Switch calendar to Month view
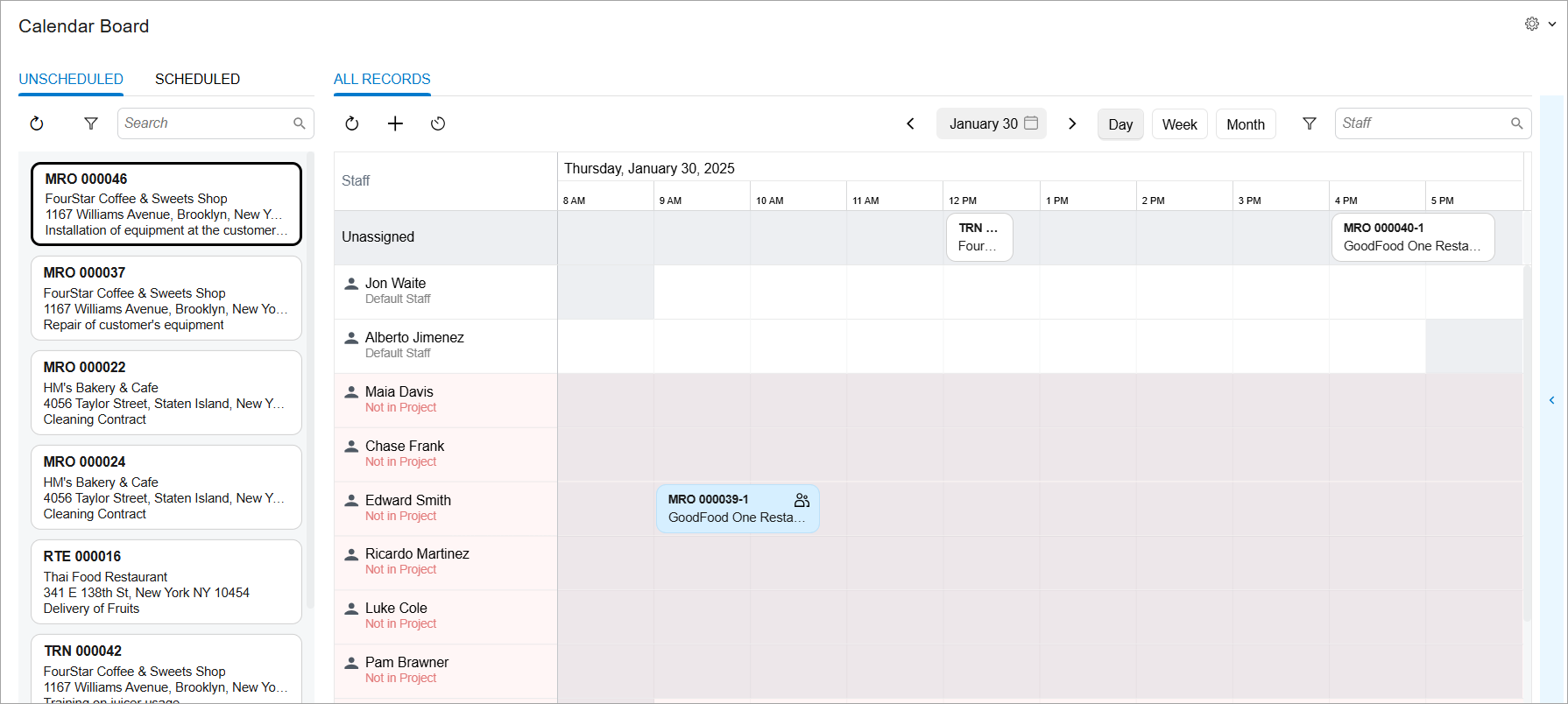The width and height of the screenshot is (1568, 704). [1245, 124]
